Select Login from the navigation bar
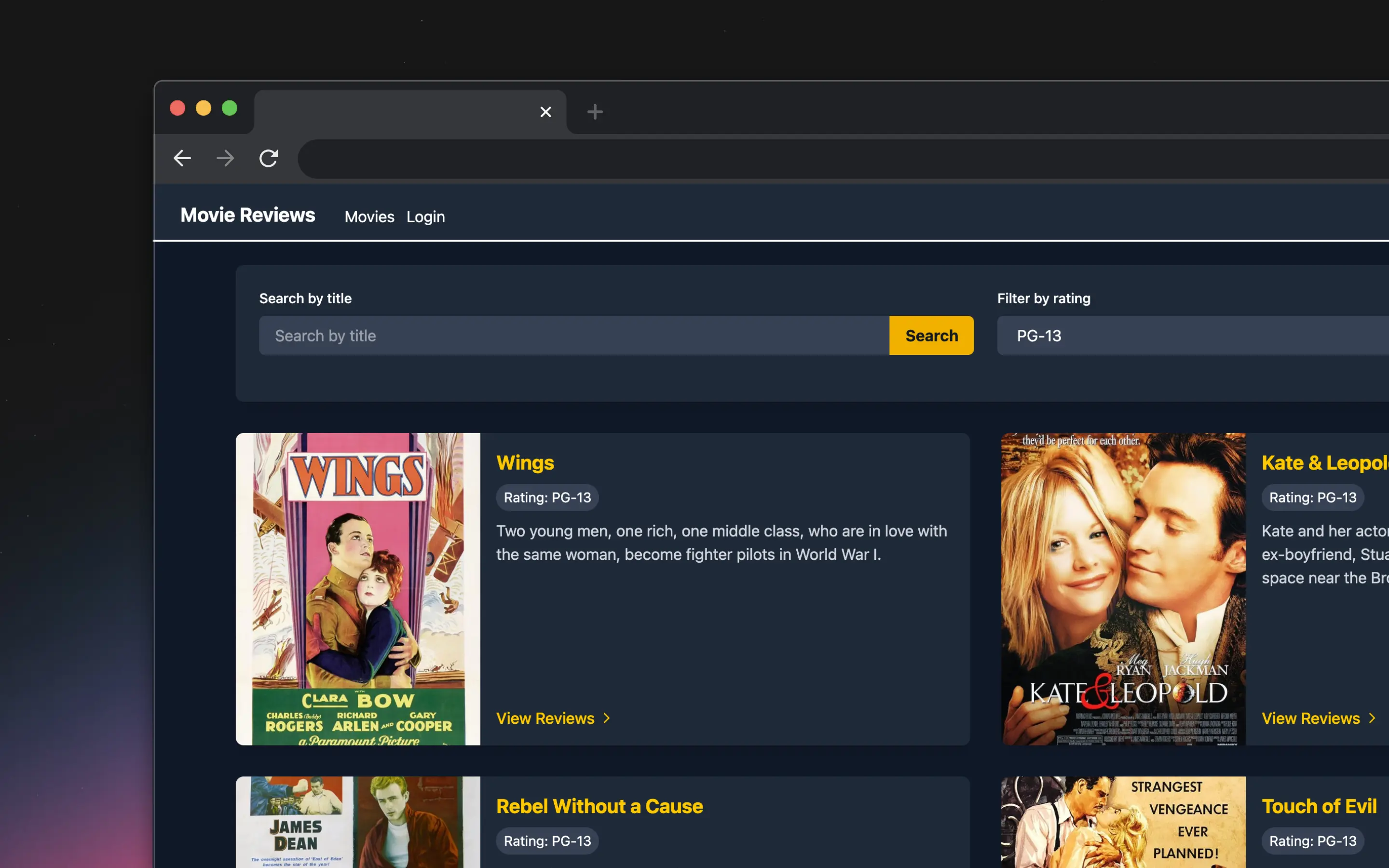 (x=425, y=217)
